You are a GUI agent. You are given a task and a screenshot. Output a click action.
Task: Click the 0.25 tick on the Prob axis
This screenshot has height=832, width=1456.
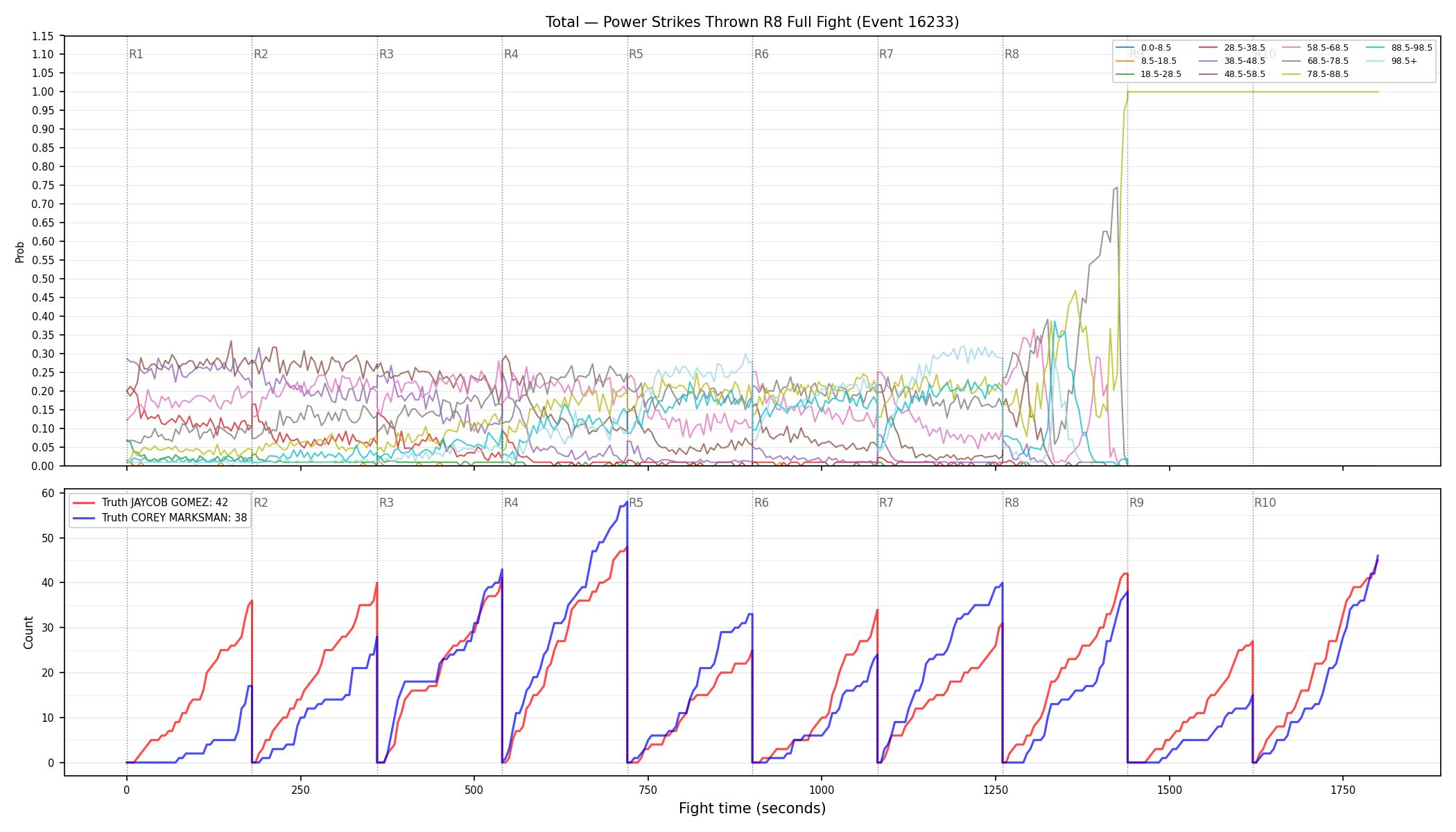pyautogui.click(x=43, y=373)
